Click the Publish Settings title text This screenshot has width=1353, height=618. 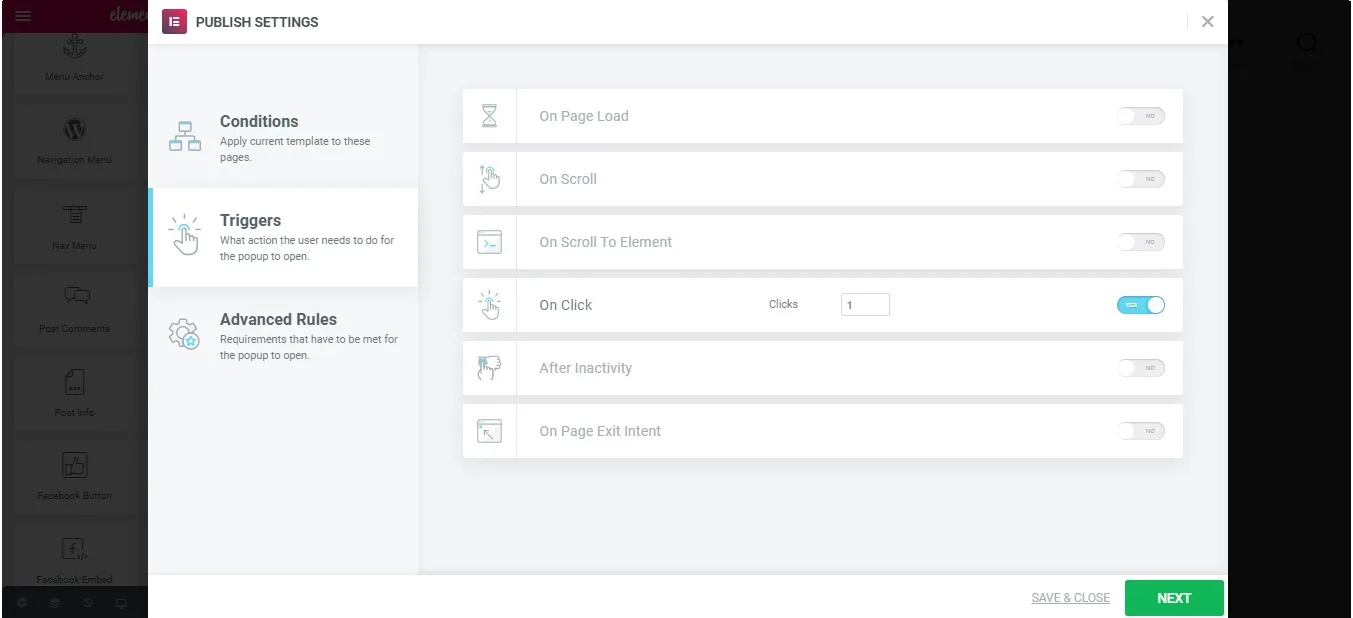click(257, 22)
